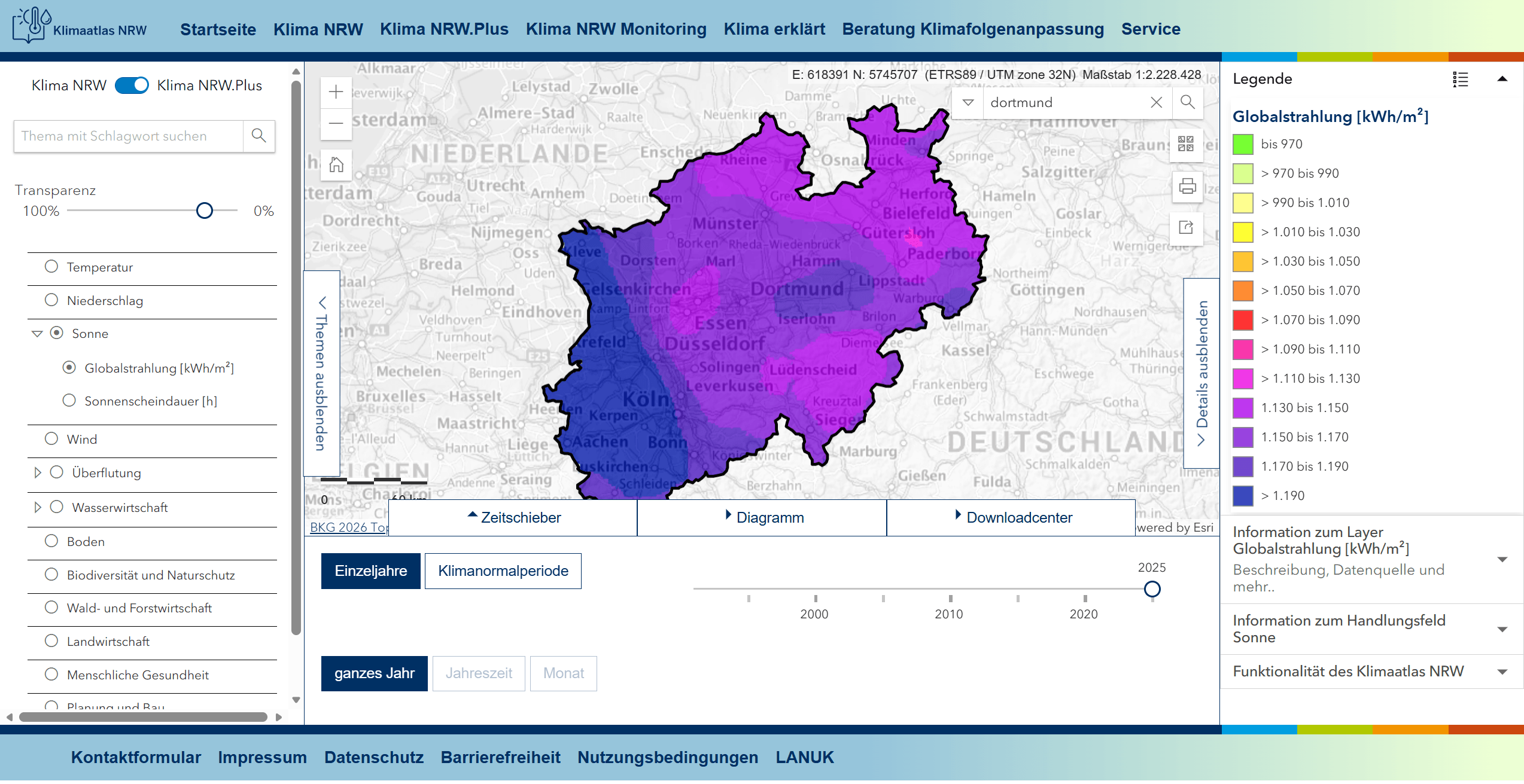Select Sonnenscheindauer [h] radio option

[x=69, y=401]
